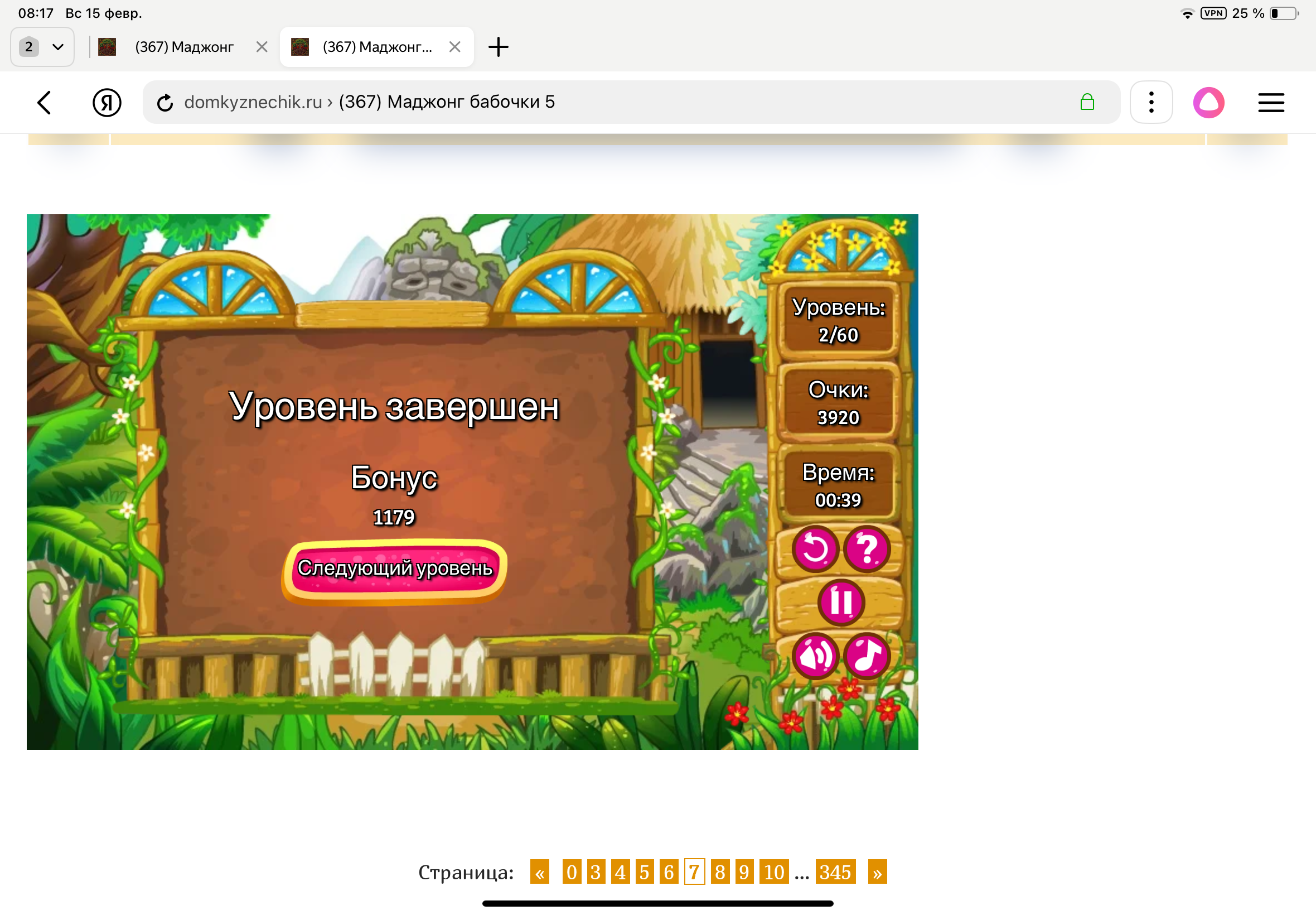Pause the game with the pause icon
Screen dimensions: 1316x915
click(x=840, y=602)
